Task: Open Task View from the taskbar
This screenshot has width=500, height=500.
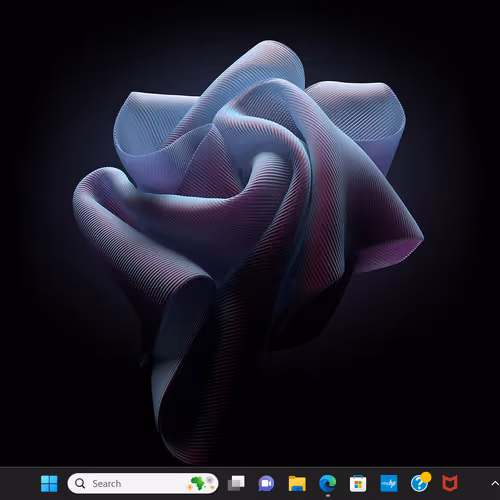Action: click(236, 483)
